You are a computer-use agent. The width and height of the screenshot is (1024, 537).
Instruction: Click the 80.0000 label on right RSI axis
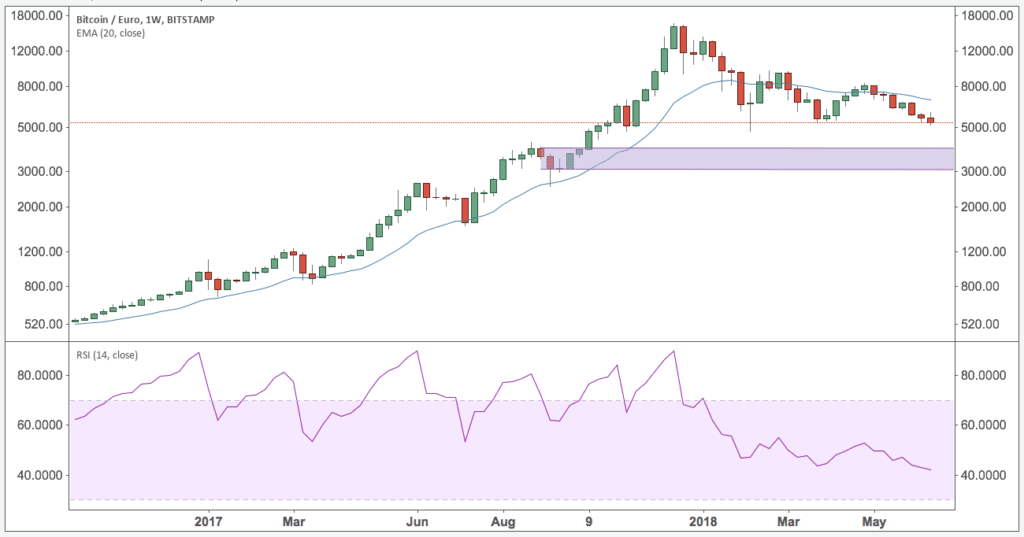coord(984,376)
